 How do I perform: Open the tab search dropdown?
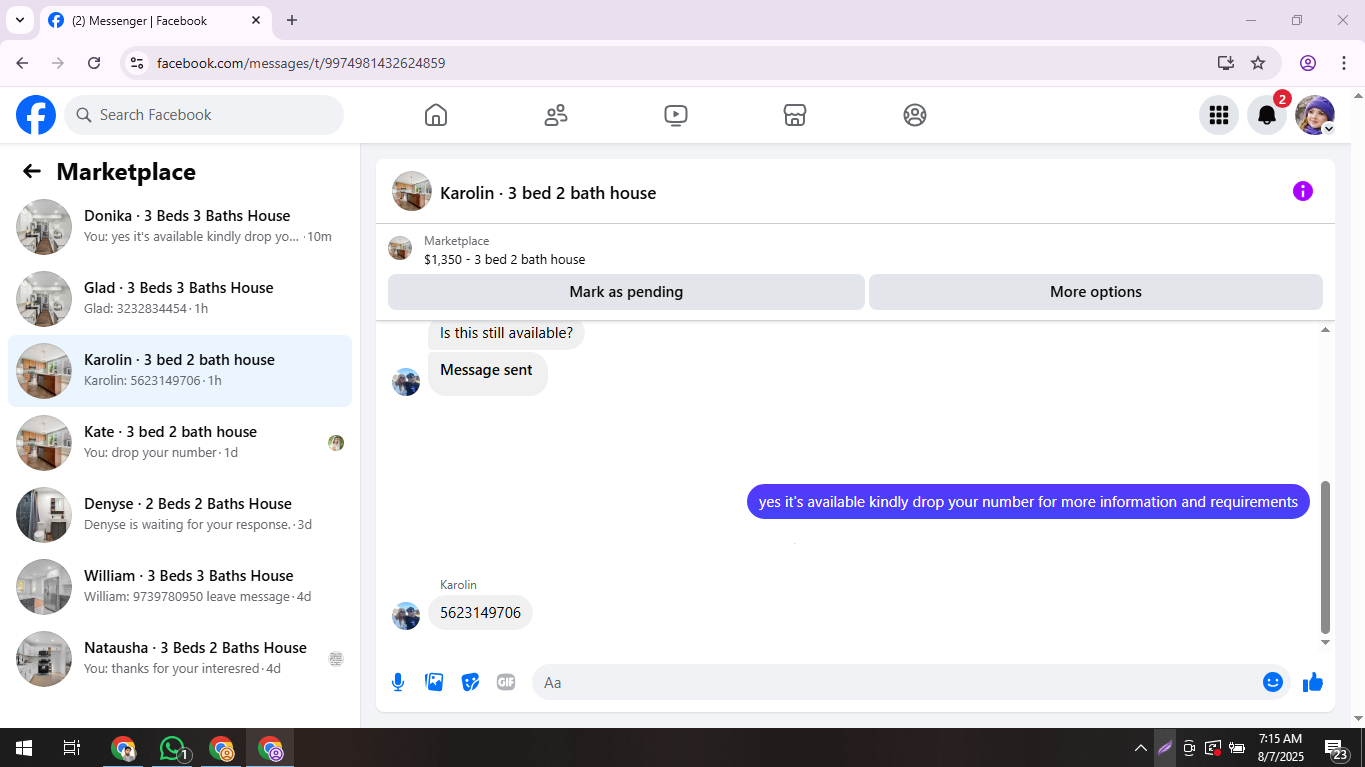click(x=19, y=20)
